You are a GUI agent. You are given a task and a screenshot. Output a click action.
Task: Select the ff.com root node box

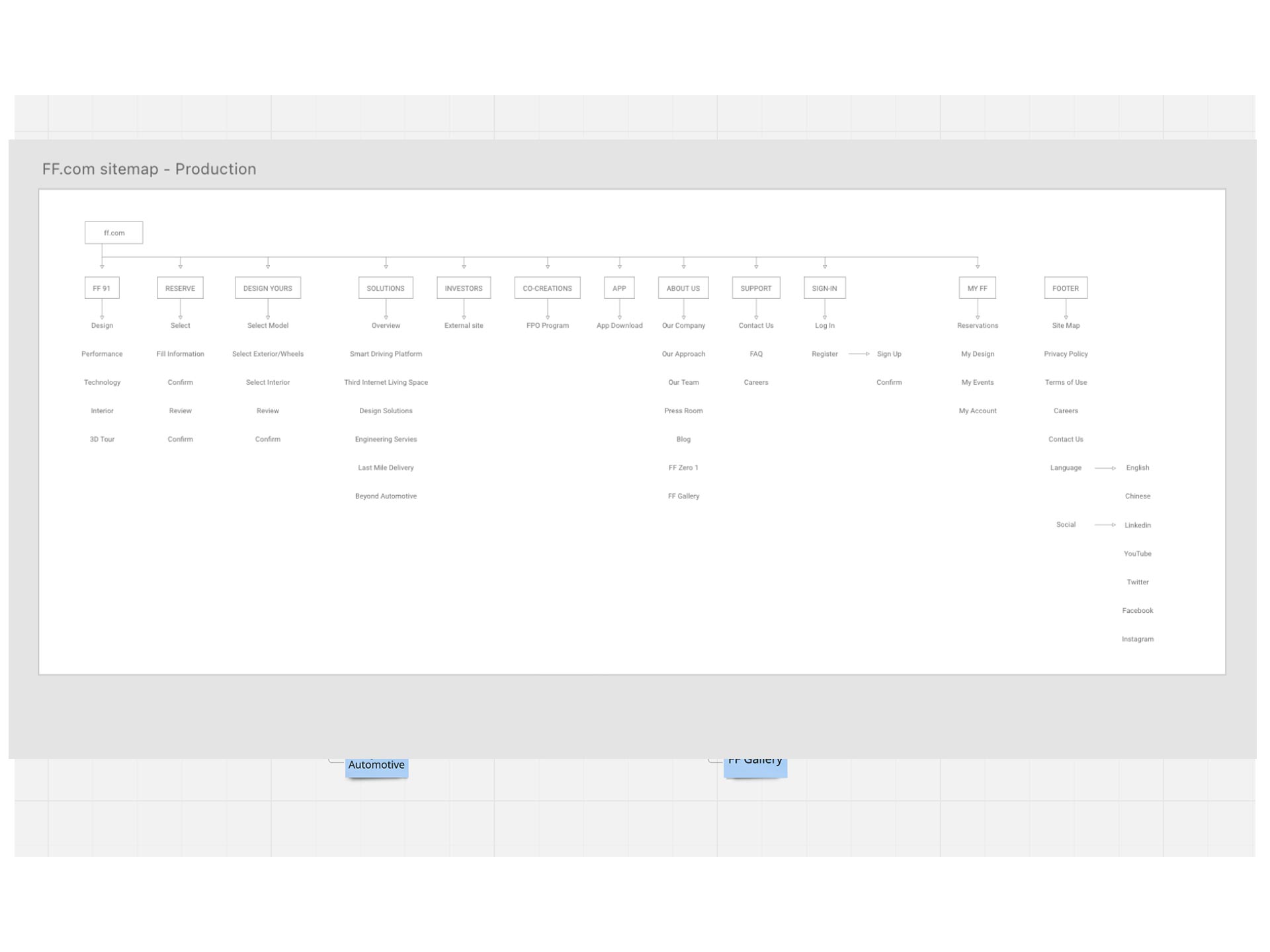pos(114,233)
